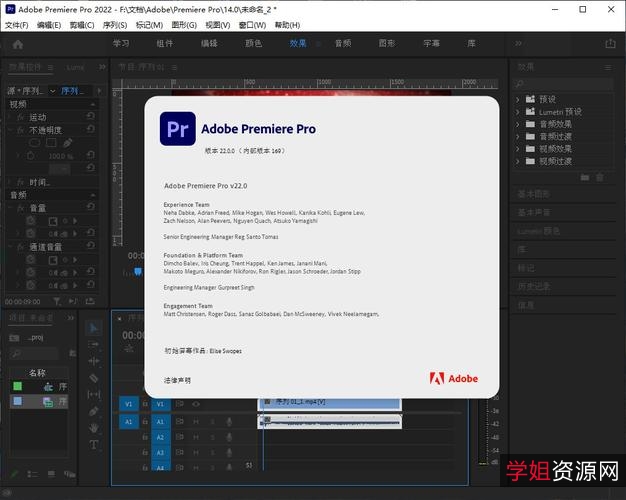Expand the 预设 effects folder

(517, 99)
